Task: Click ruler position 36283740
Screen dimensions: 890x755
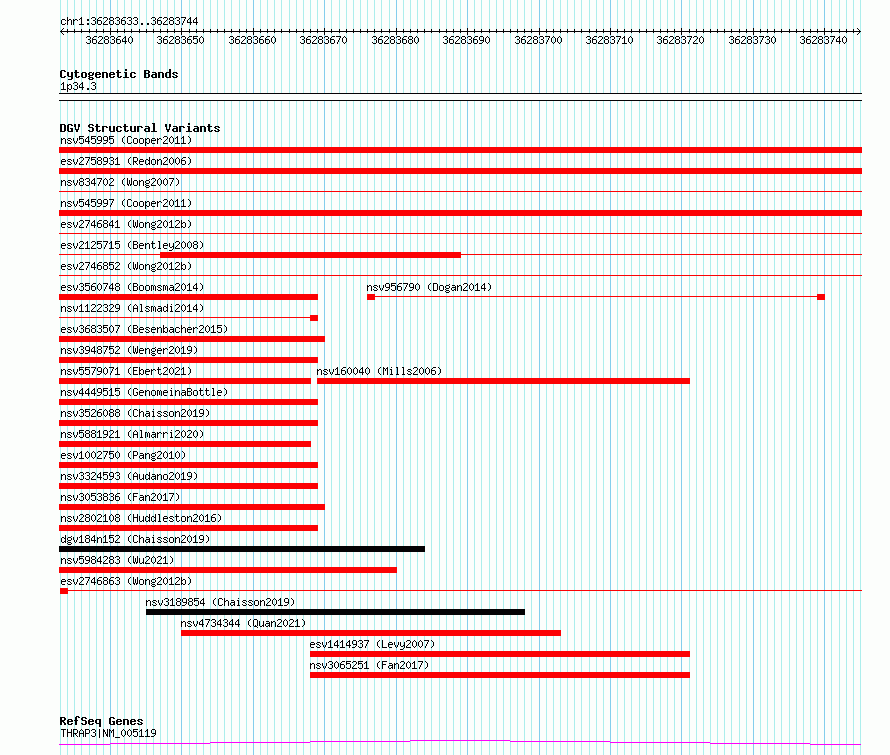Action: point(824,40)
